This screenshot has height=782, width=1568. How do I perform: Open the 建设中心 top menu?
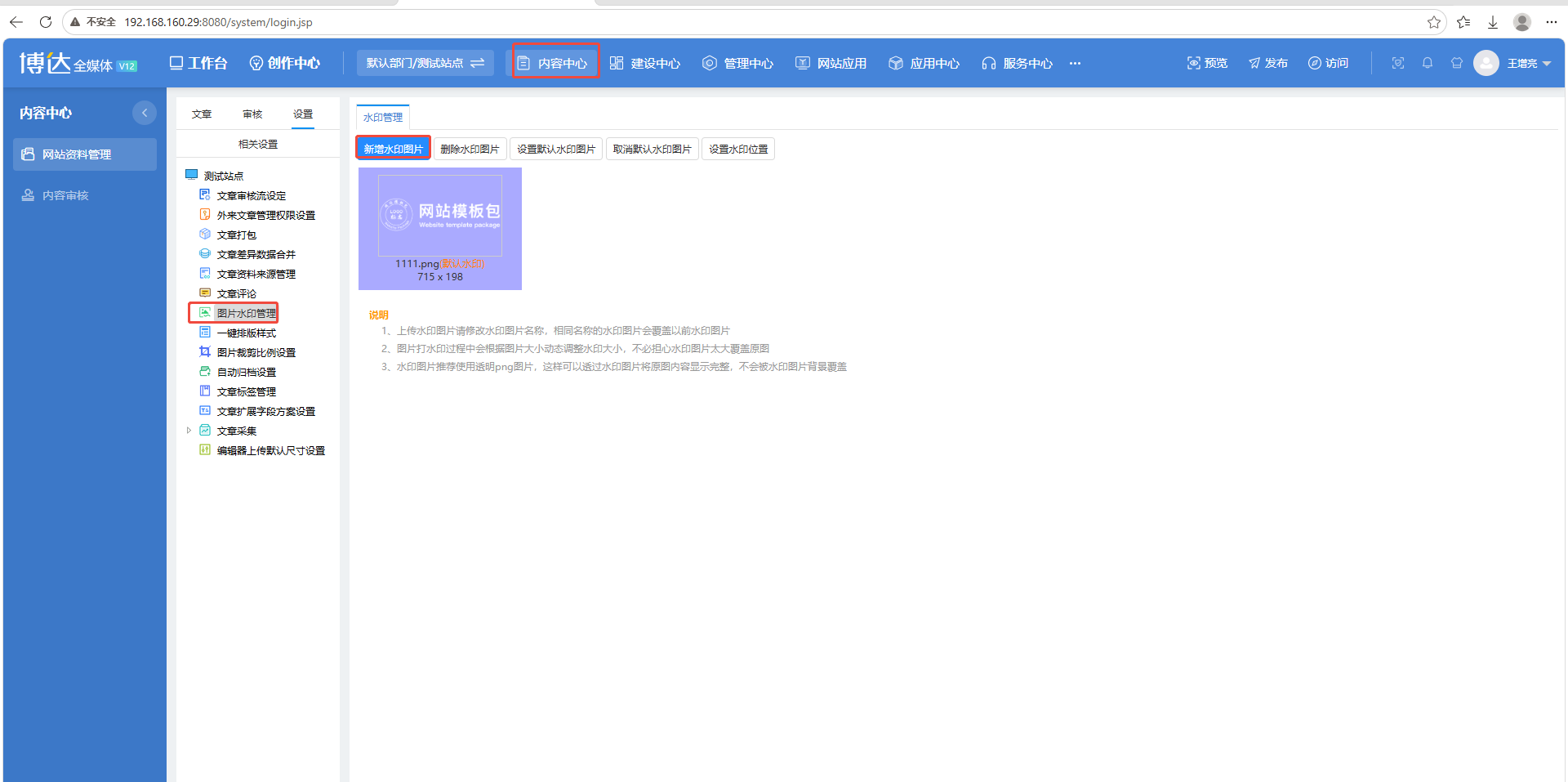click(645, 63)
